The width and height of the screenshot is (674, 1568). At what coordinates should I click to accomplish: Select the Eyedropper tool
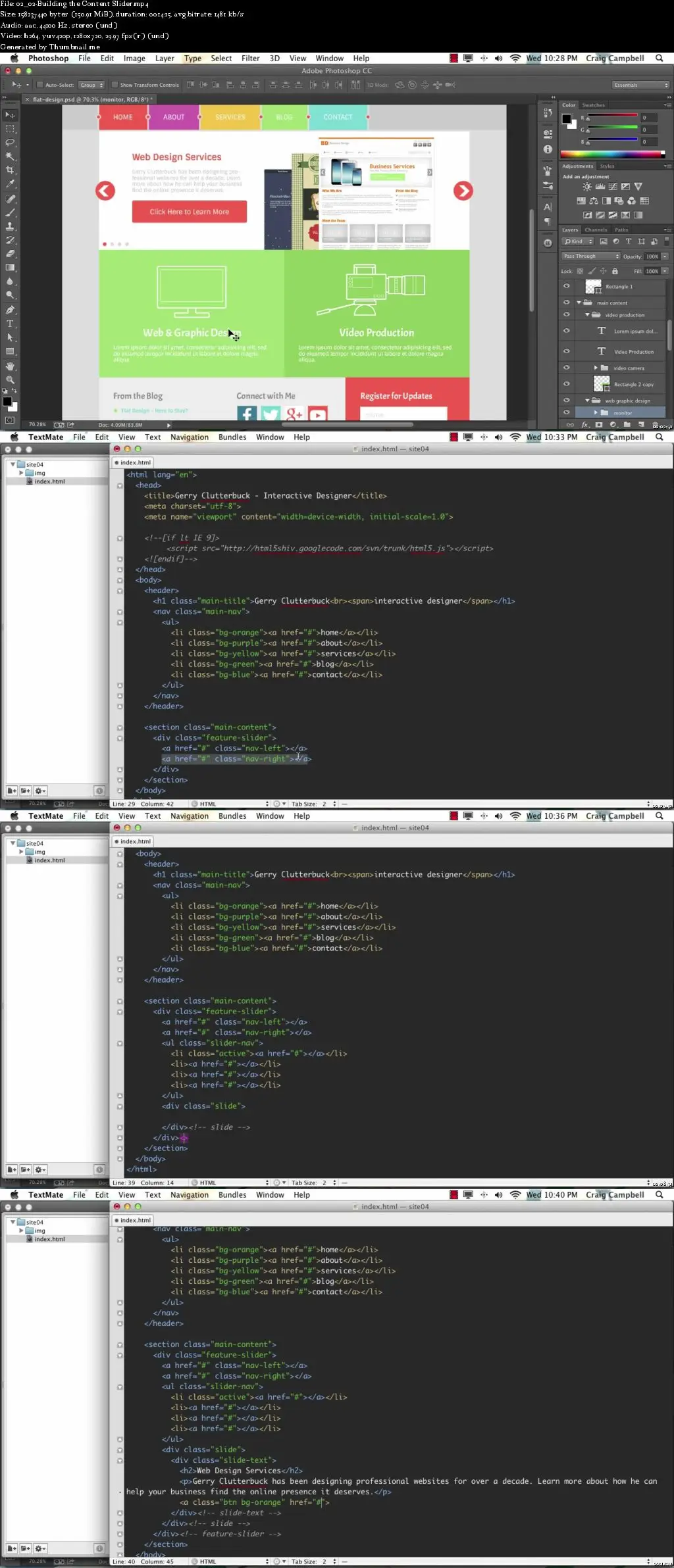coord(10,184)
